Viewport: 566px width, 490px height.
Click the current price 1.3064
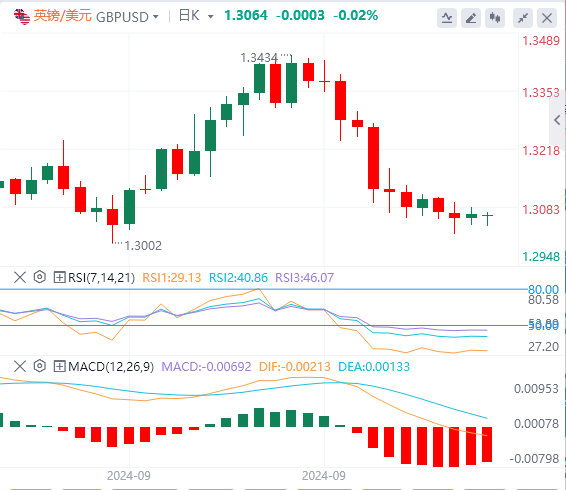246,16
